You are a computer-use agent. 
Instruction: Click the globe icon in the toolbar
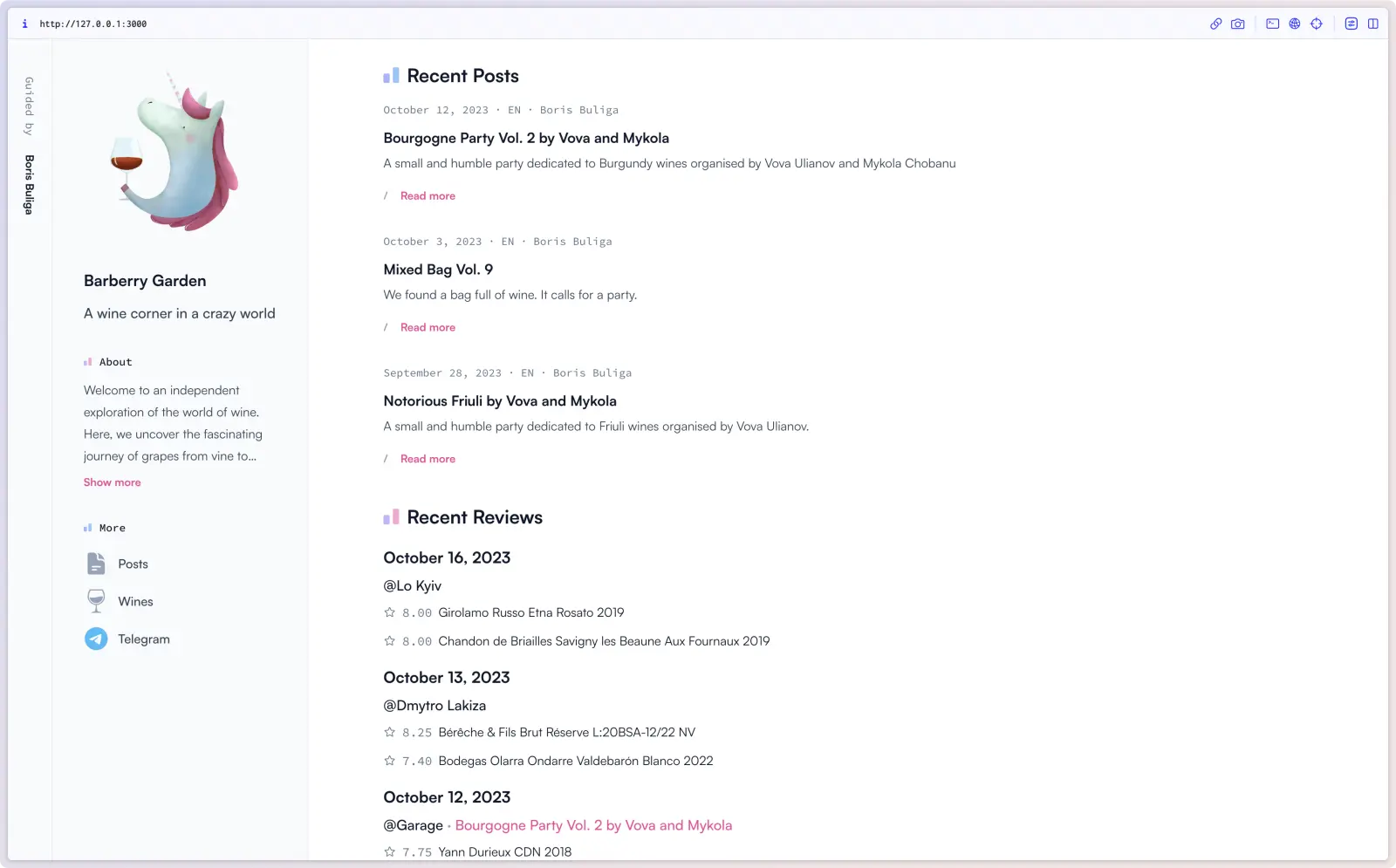pyautogui.click(x=1295, y=24)
